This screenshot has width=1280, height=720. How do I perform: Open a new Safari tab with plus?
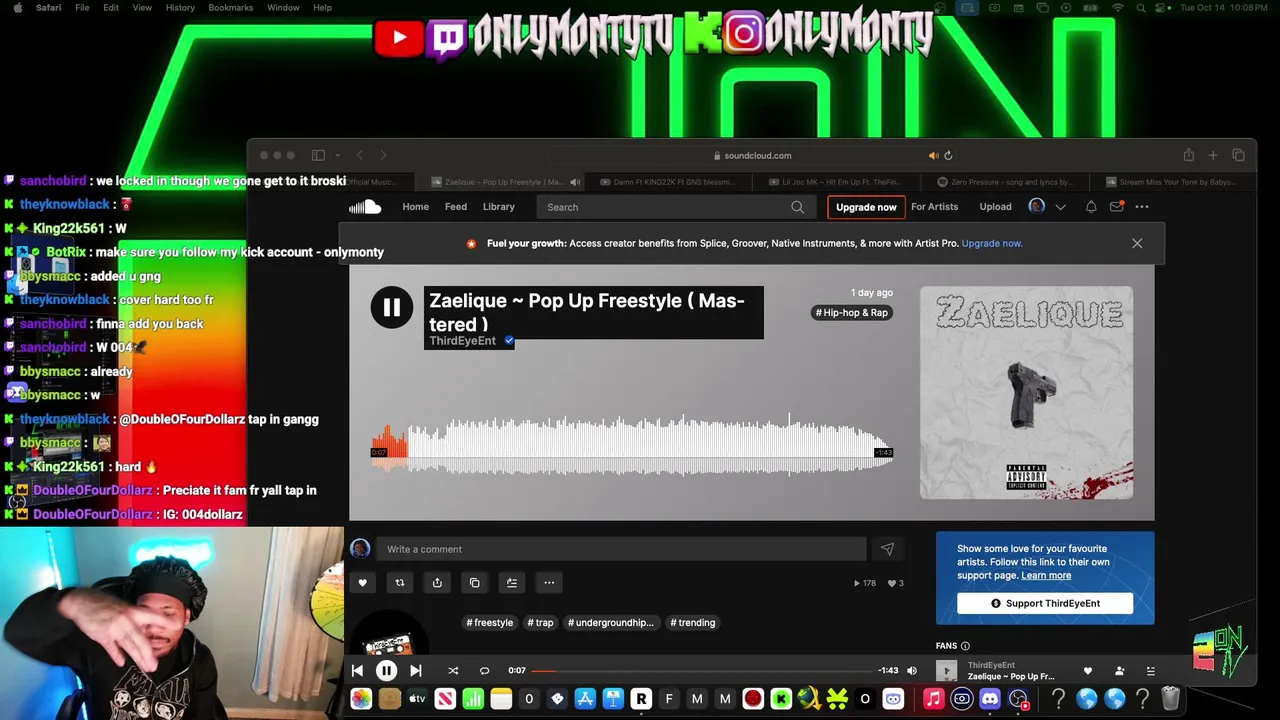(1213, 155)
